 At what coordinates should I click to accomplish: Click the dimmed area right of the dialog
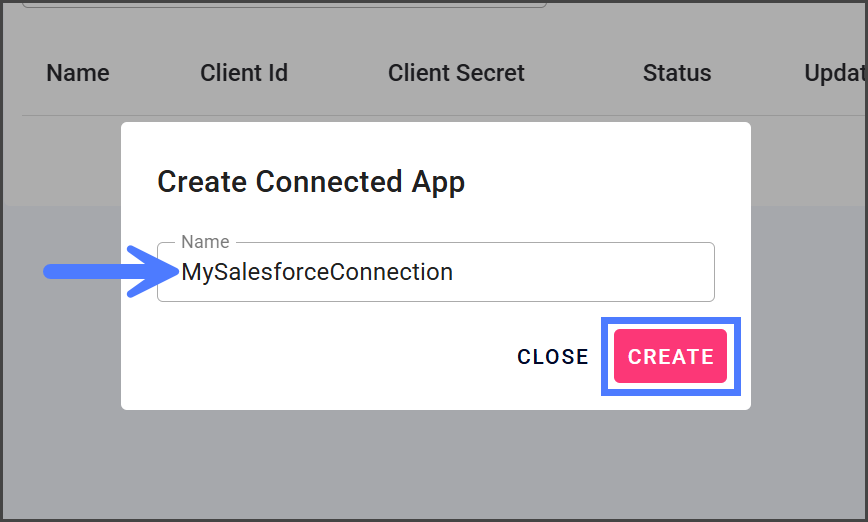click(x=808, y=300)
